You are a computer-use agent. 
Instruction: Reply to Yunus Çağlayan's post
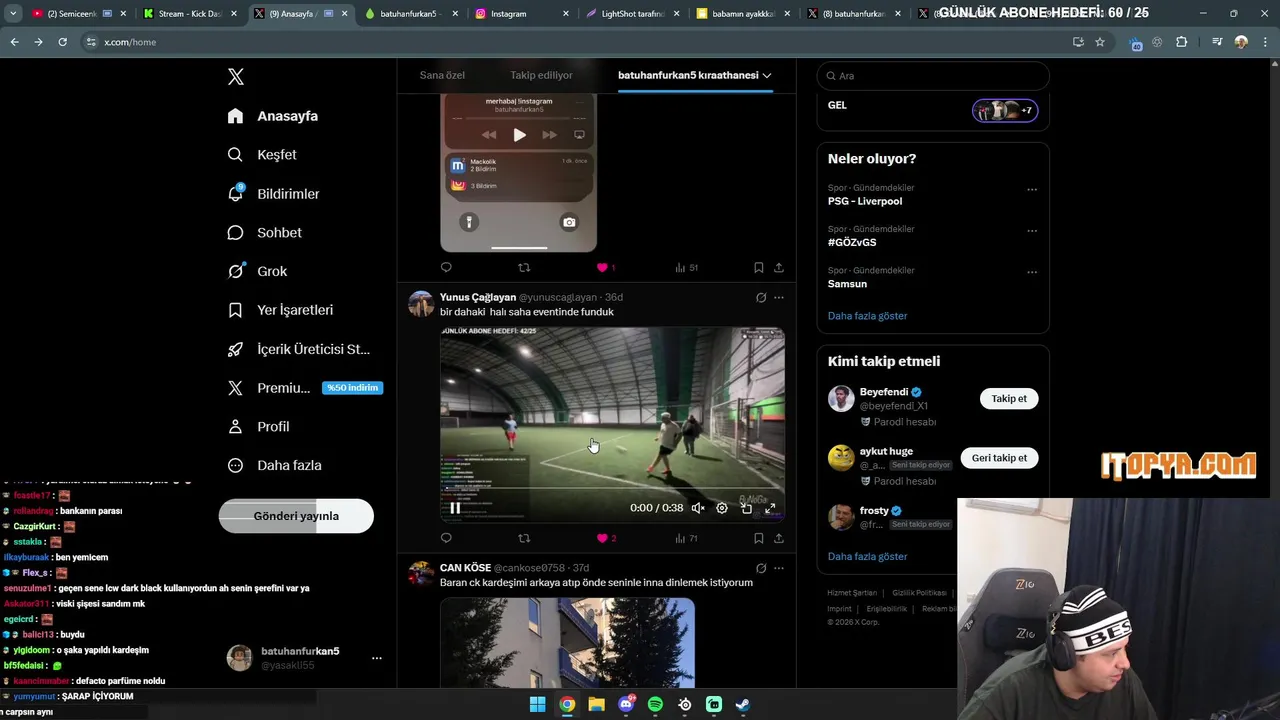point(446,538)
